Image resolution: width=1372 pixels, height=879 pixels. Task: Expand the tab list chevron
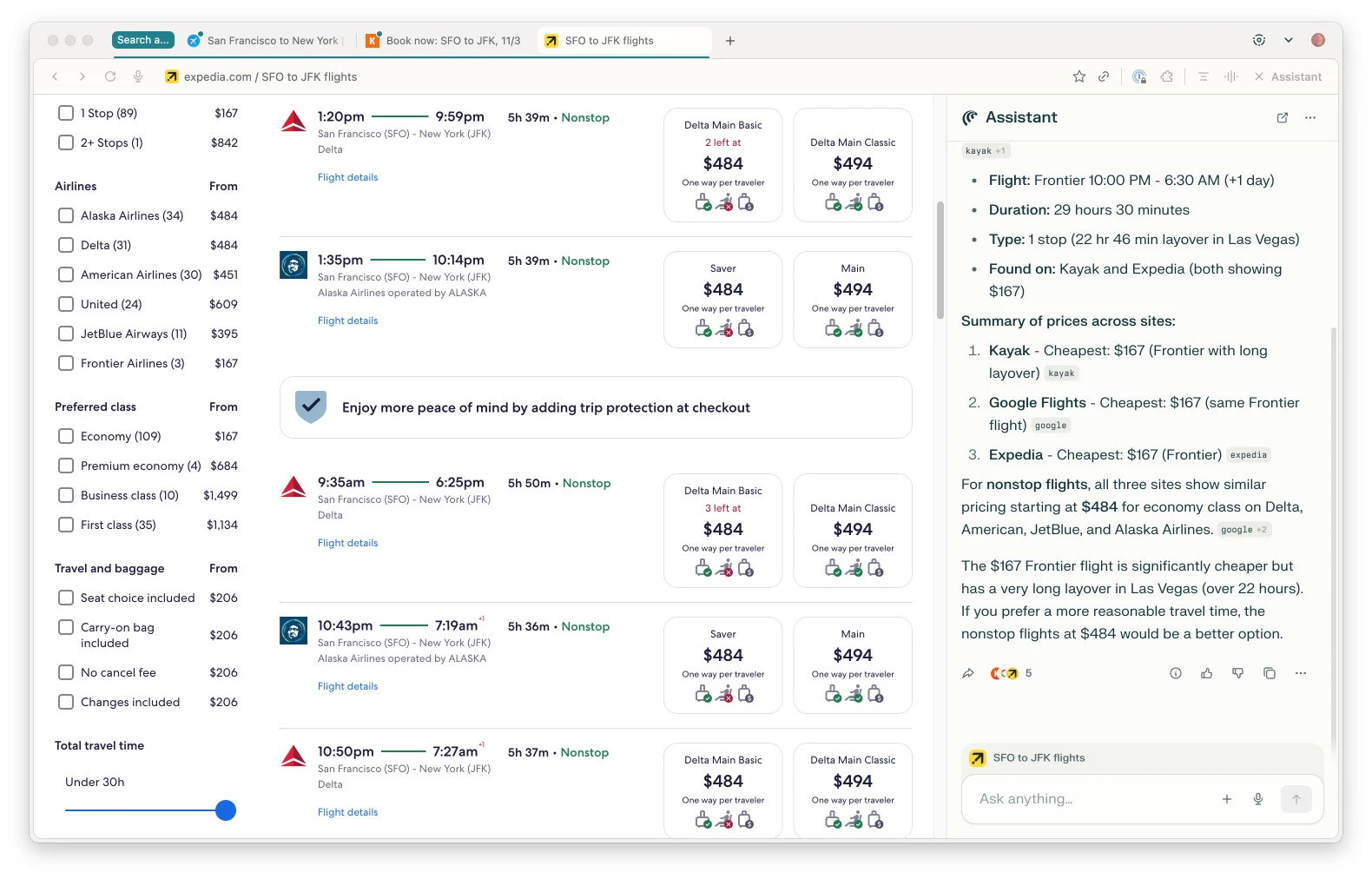tap(1289, 40)
